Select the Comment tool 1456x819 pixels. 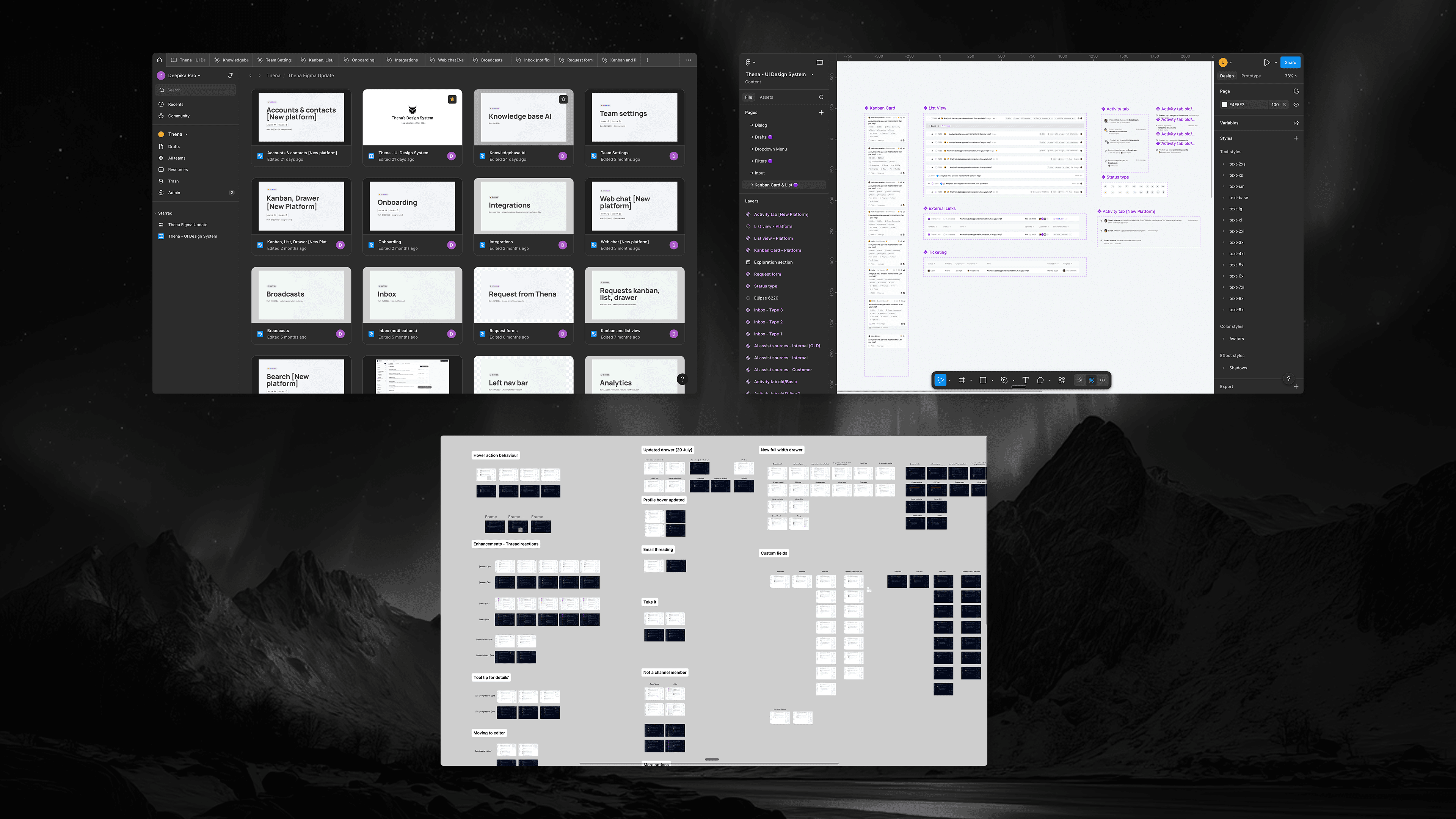point(1040,380)
